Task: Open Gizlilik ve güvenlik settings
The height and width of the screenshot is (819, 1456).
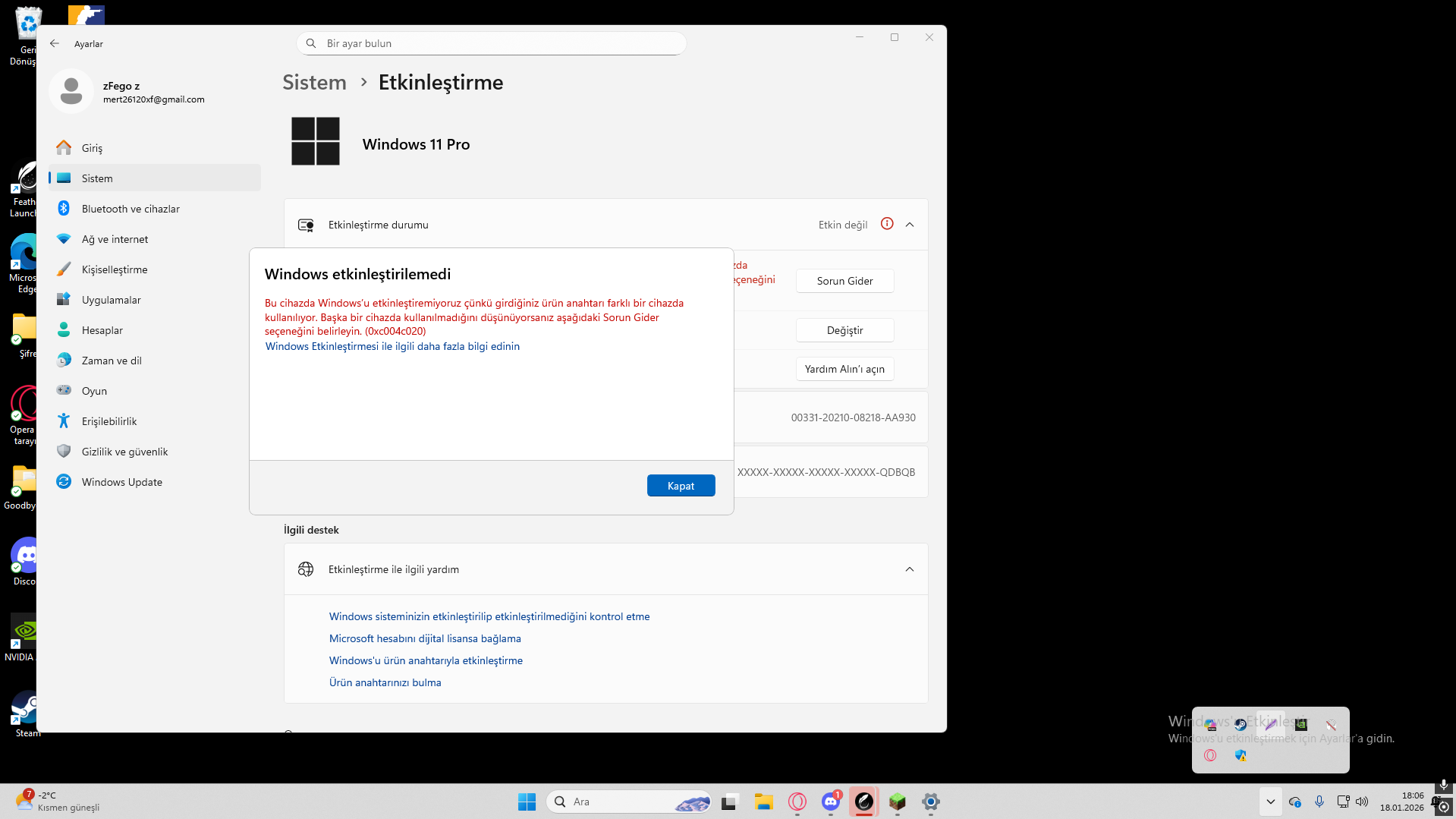Action: pyautogui.click(x=155, y=452)
